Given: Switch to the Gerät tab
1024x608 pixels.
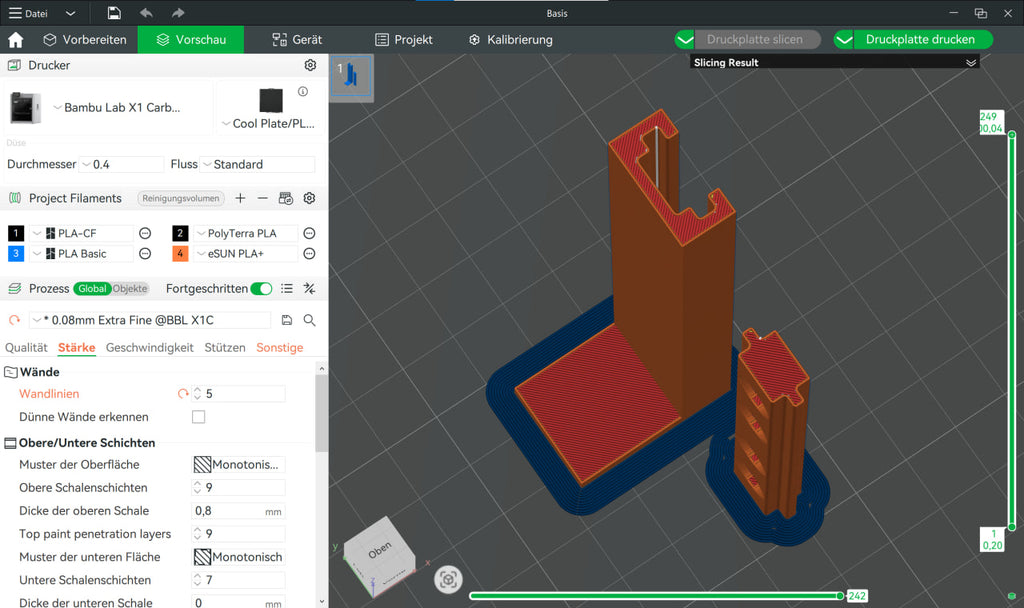Looking at the screenshot, I should coord(297,40).
